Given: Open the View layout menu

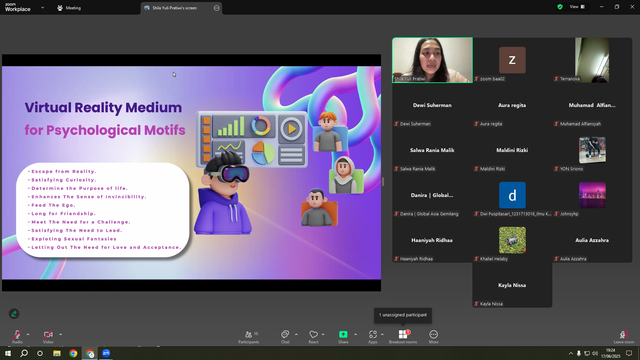Looking at the screenshot, I should [577, 7].
